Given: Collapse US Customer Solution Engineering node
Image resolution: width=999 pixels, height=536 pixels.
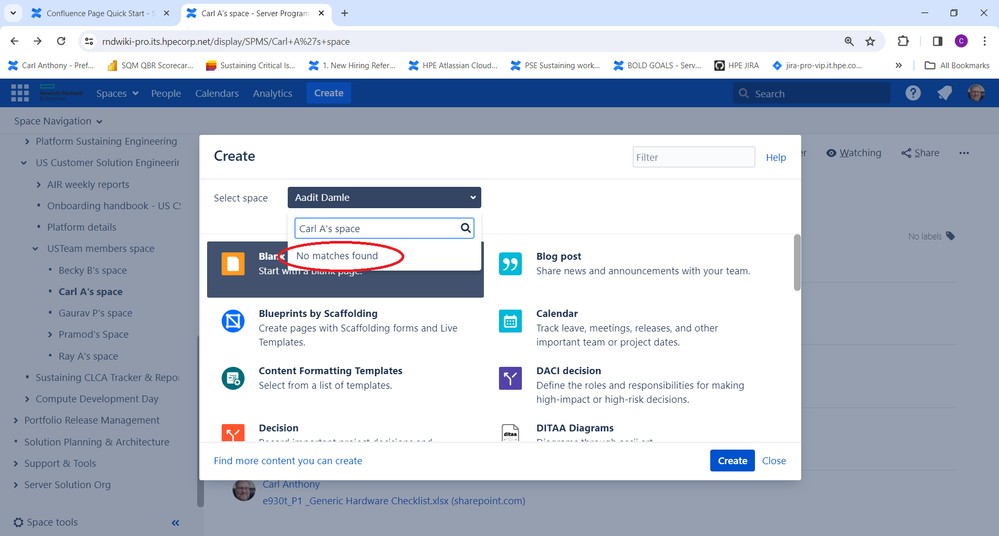Looking at the screenshot, I should (24, 163).
